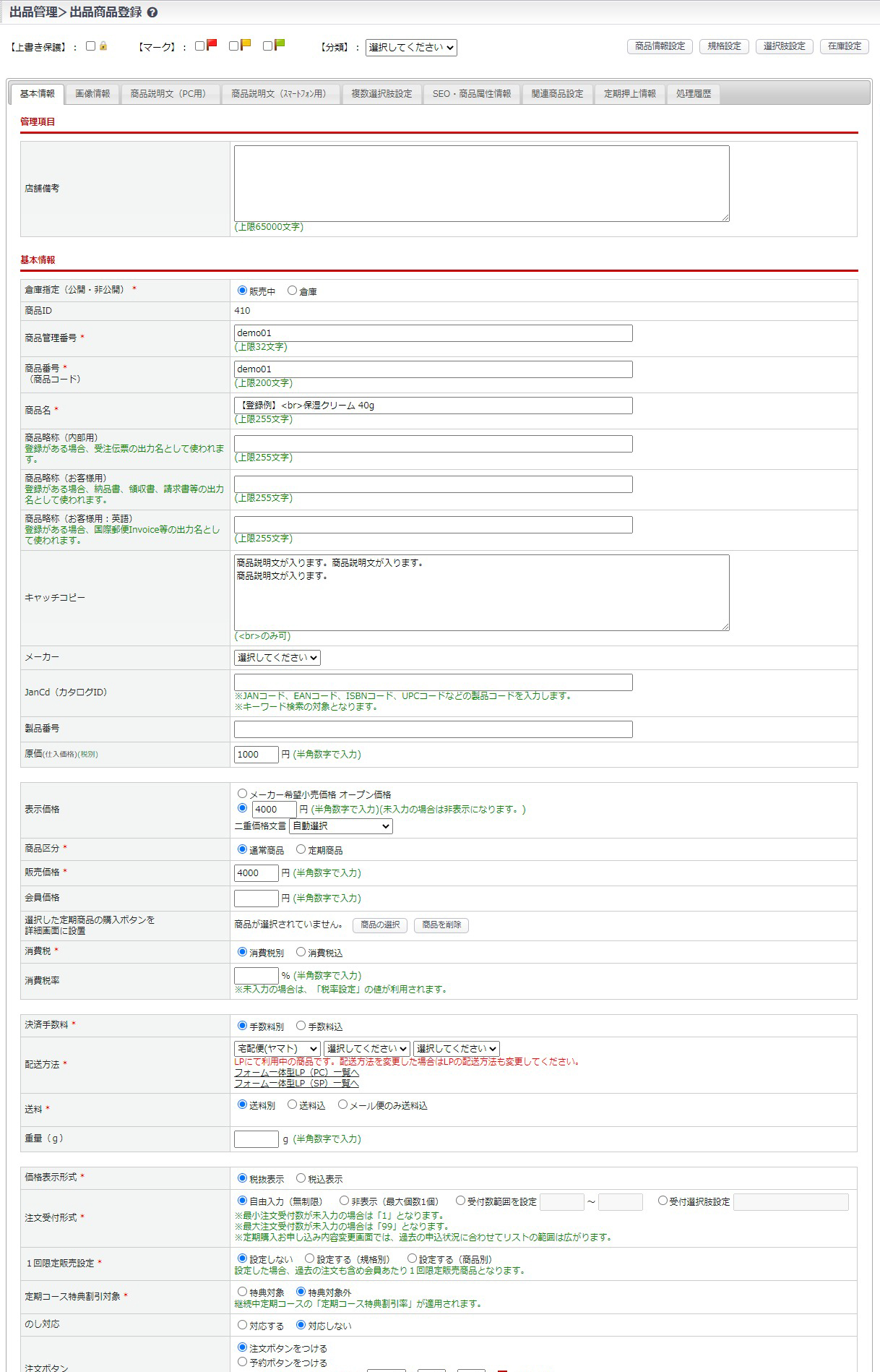Viewport: 880px width, 1372px height.
Task: Click the overwrite protection lock icon
Action: pyautogui.click(x=103, y=46)
